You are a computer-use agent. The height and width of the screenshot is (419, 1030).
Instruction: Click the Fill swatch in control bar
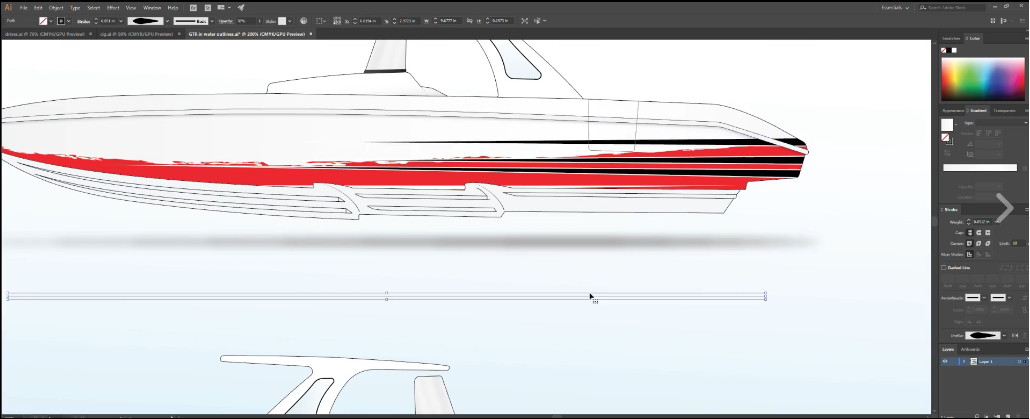pyautogui.click(x=43, y=20)
